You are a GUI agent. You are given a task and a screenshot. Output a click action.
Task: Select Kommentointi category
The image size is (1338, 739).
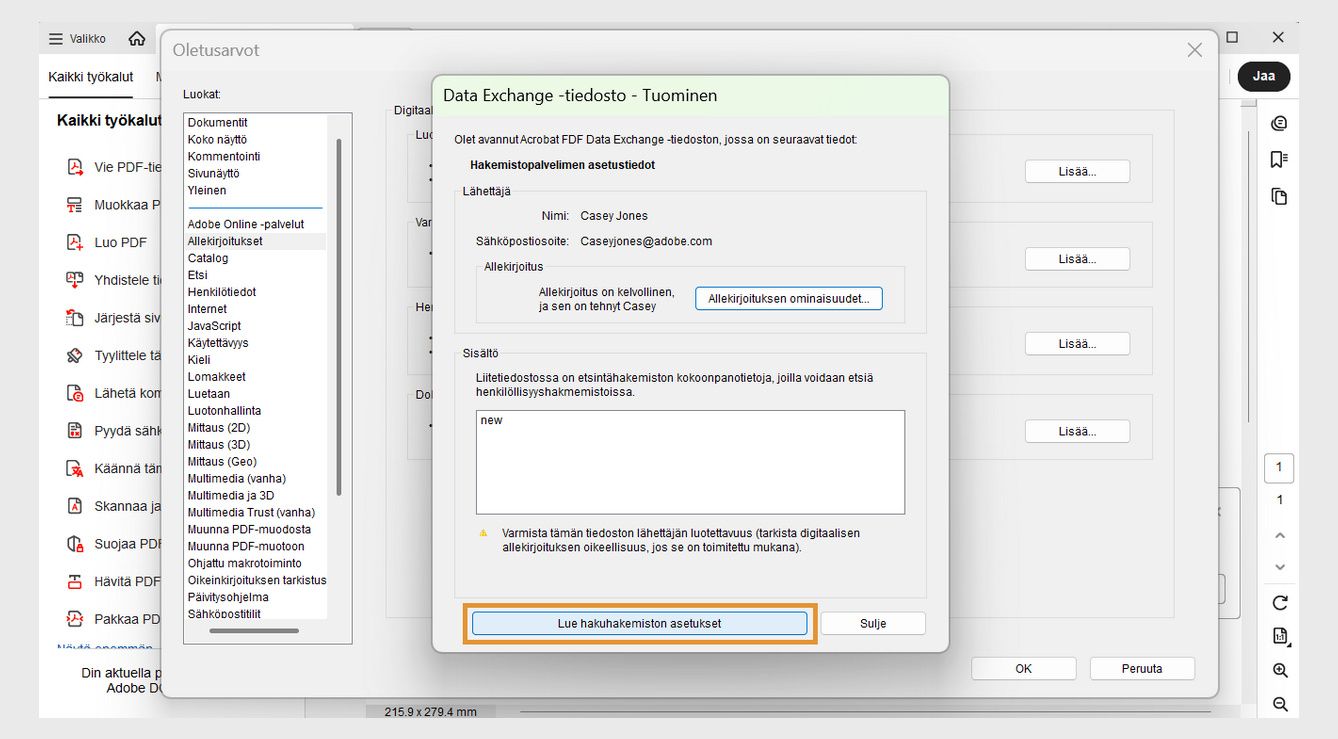click(x=224, y=156)
